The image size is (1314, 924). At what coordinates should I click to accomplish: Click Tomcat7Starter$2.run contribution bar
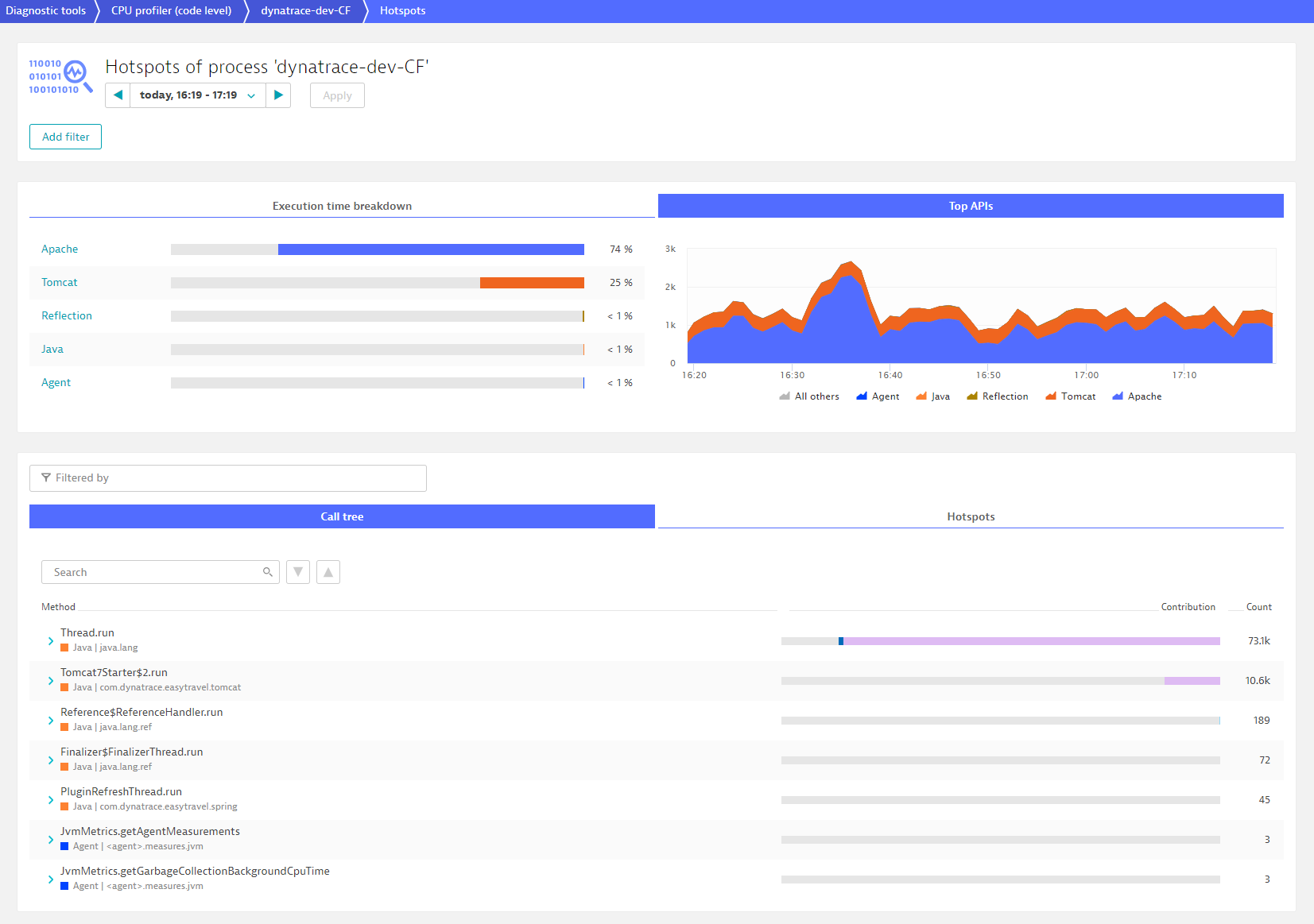click(x=1001, y=681)
